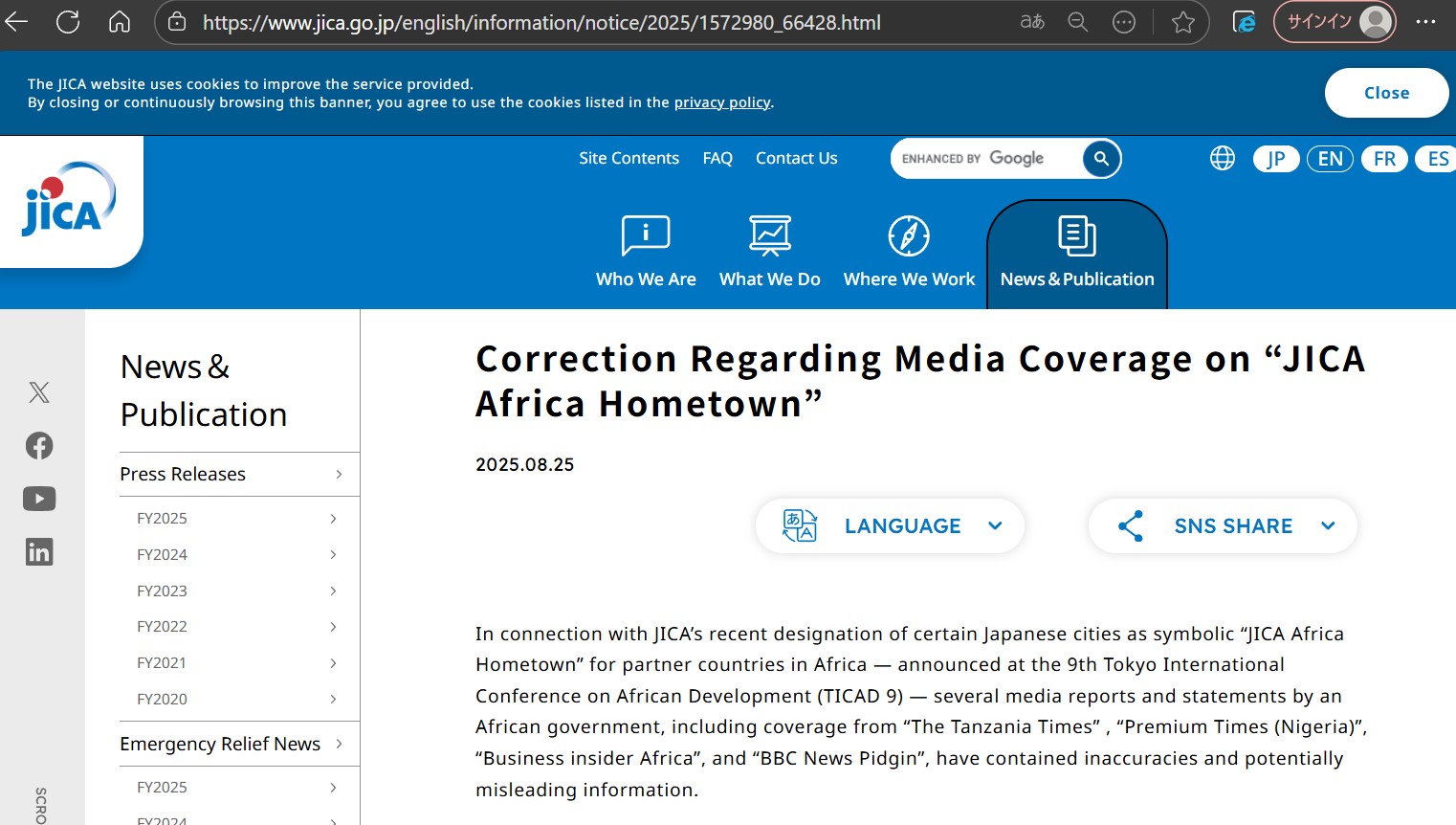The height and width of the screenshot is (825, 1456).
Task: Open Press Releases FY2023
Action: tap(239, 591)
